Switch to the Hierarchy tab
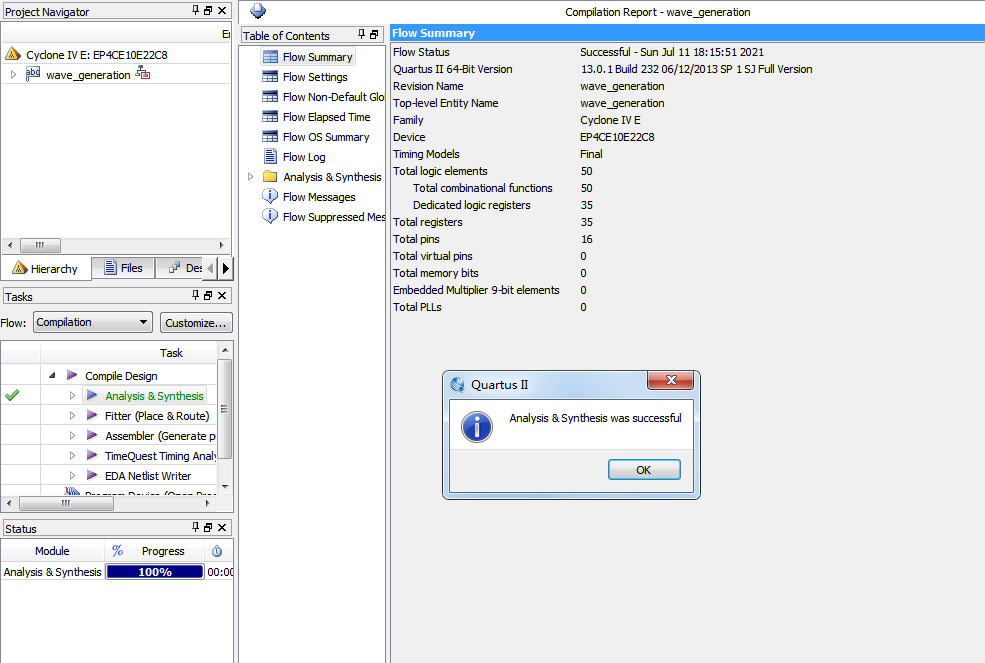The height and width of the screenshot is (663, 985). 46,268
